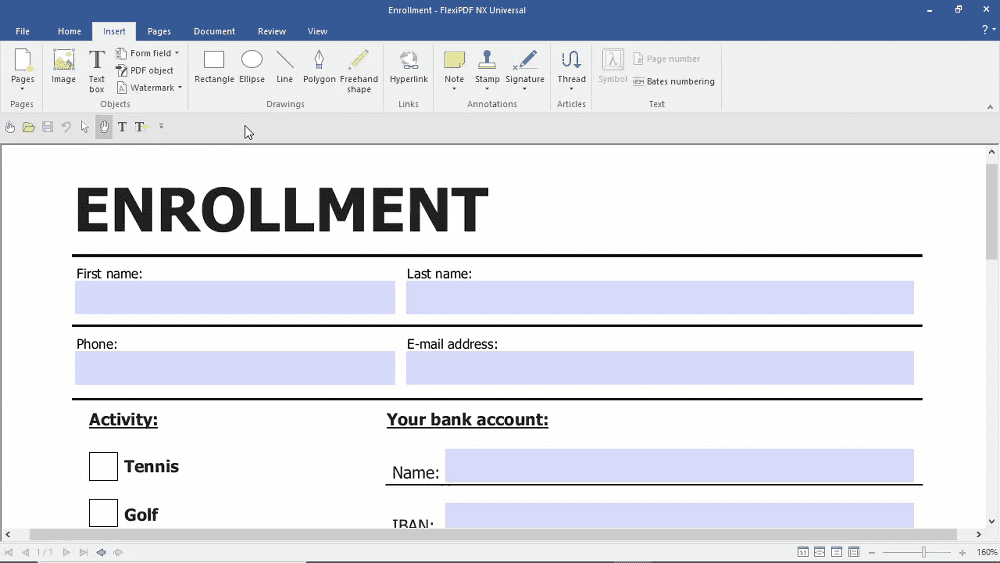Image resolution: width=1000 pixels, height=563 pixels.
Task: Select the T with yellow highlight tool
Action: [x=141, y=127]
